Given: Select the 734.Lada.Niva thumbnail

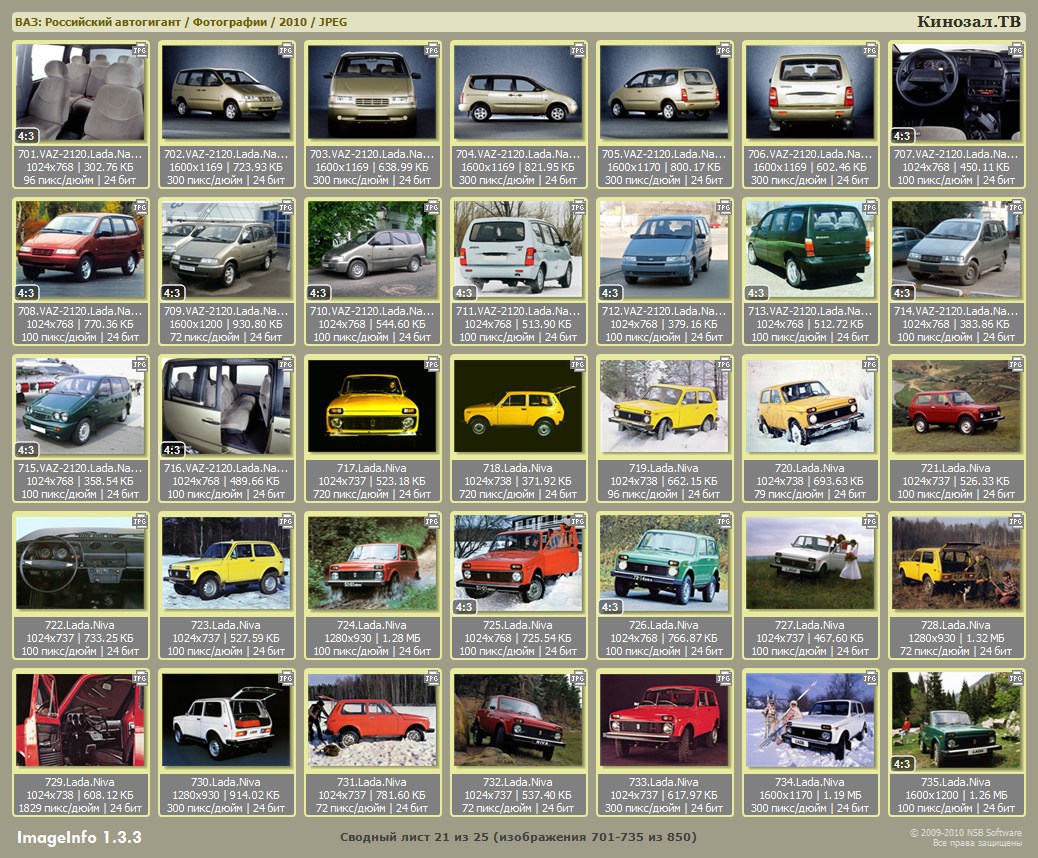Looking at the screenshot, I should (x=810, y=719).
